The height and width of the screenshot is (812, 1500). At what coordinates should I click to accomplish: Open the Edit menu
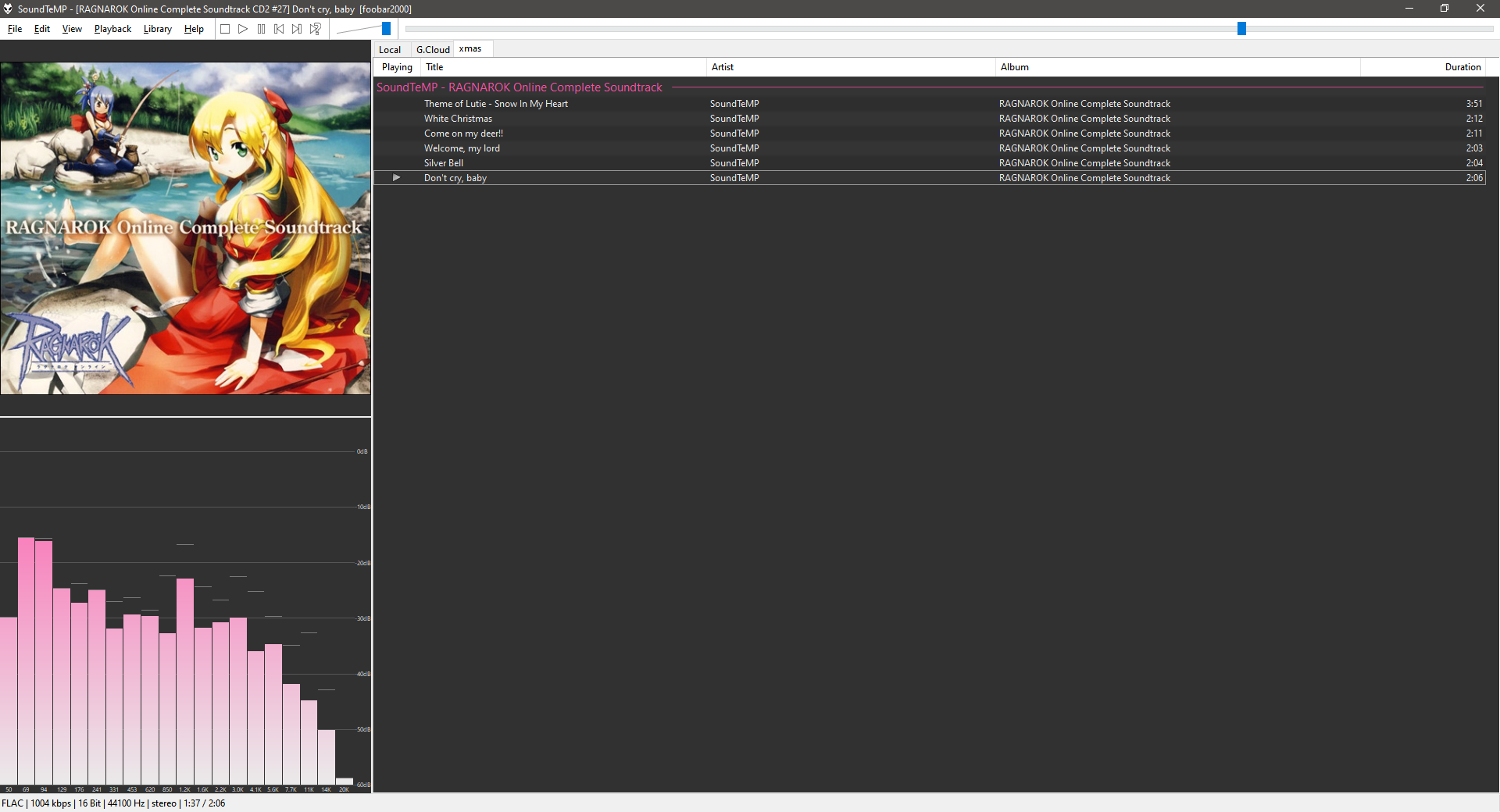coord(42,29)
